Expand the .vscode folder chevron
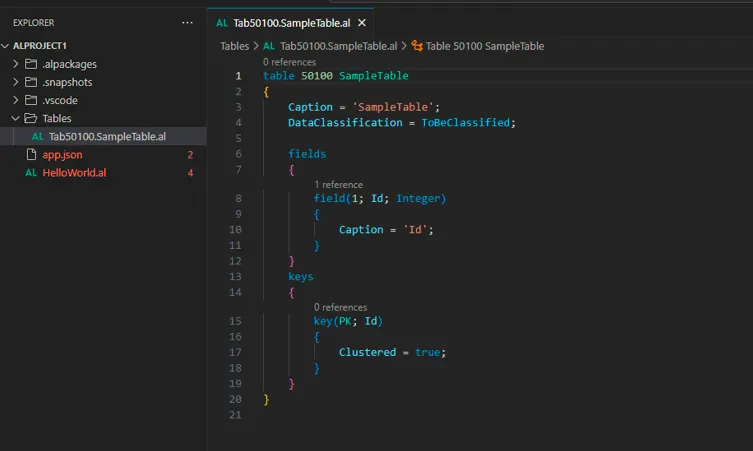This screenshot has height=451, width=753. [15, 100]
